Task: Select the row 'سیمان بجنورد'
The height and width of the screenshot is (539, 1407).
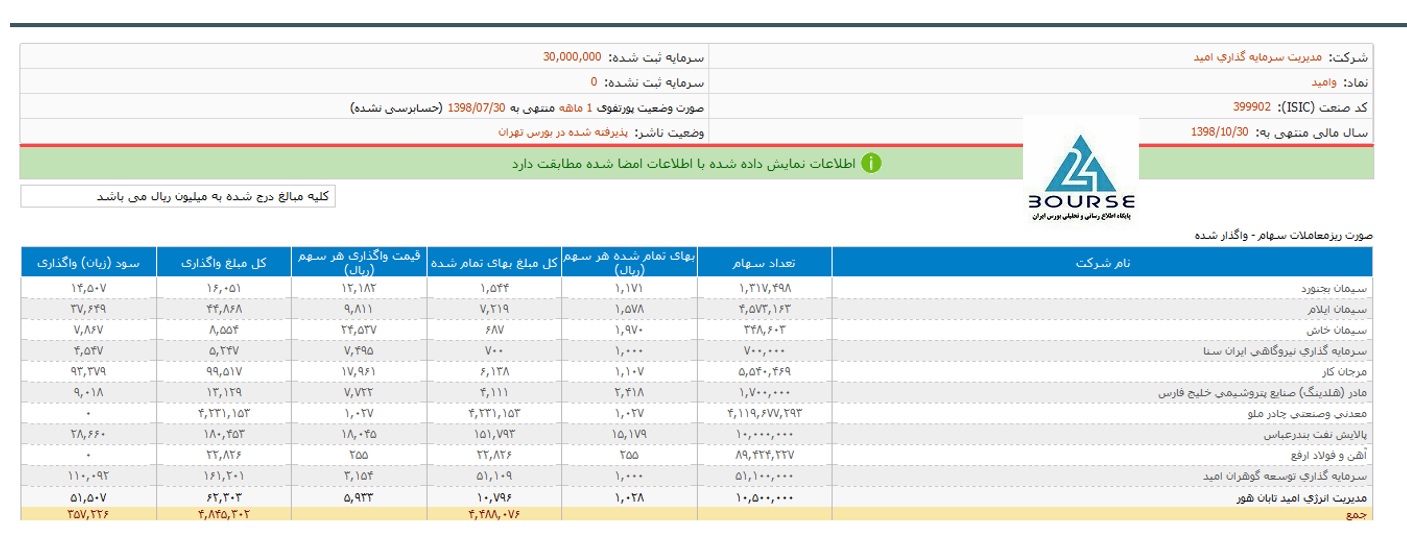Action: (697, 287)
